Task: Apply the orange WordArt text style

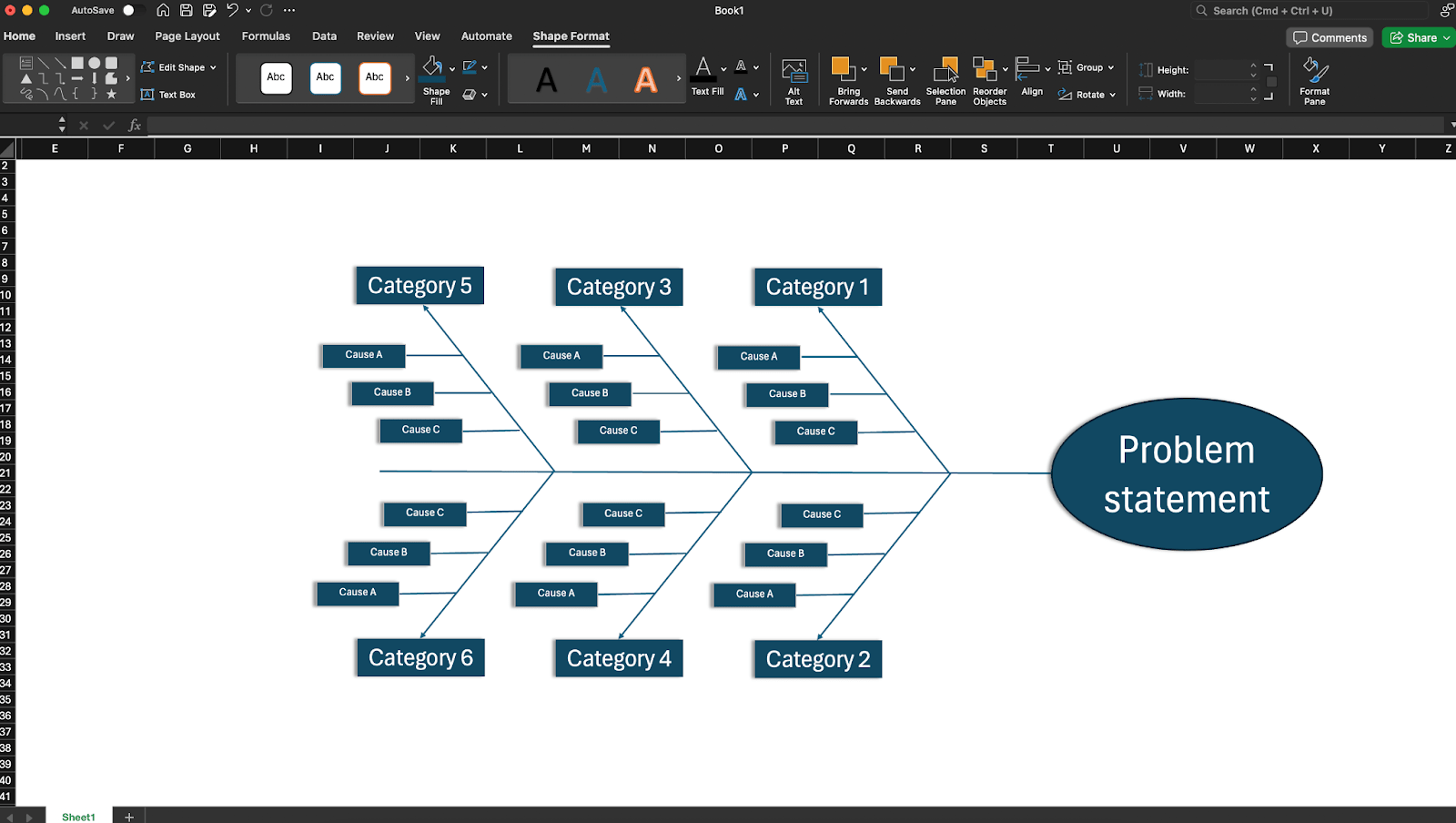Action: 645,79
